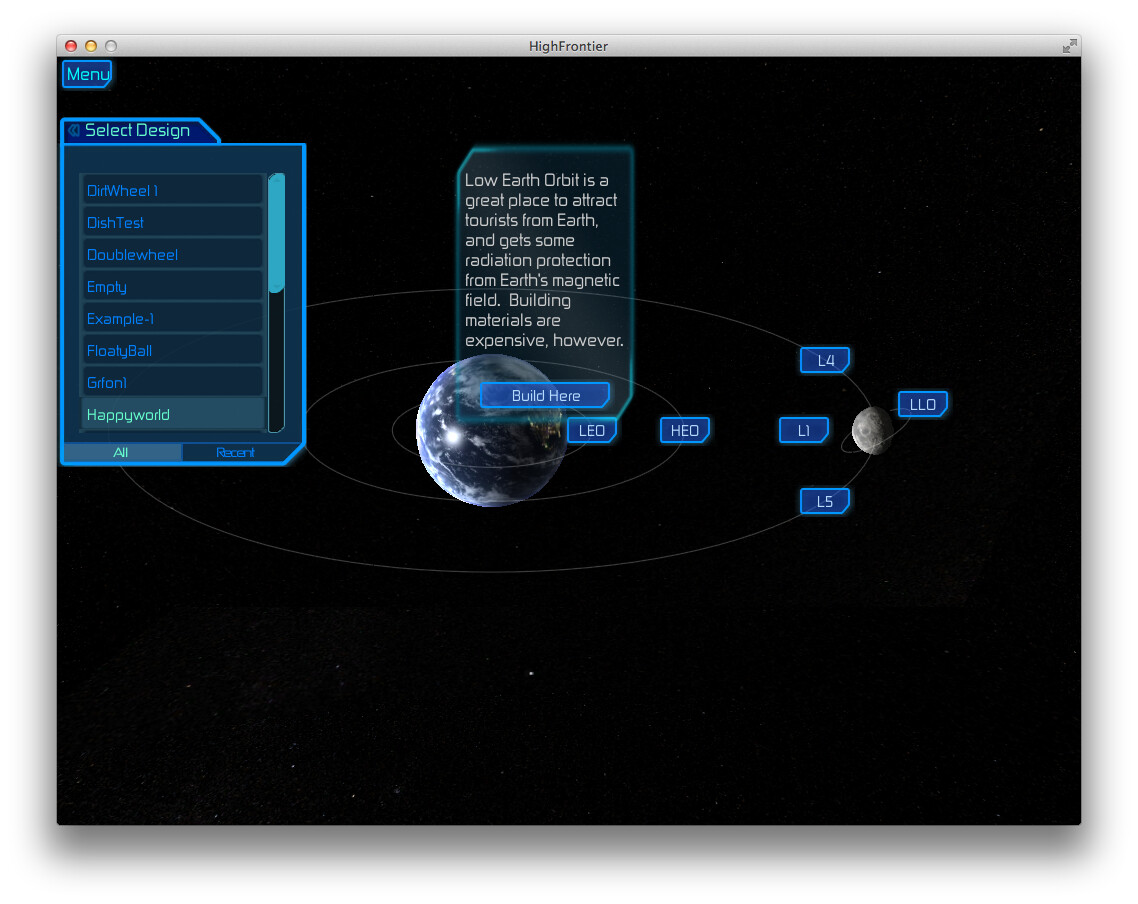The height and width of the screenshot is (904, 1138).
Task: Pick the Example-1 design
Action: pyautogui.click(x=170, y=318)
